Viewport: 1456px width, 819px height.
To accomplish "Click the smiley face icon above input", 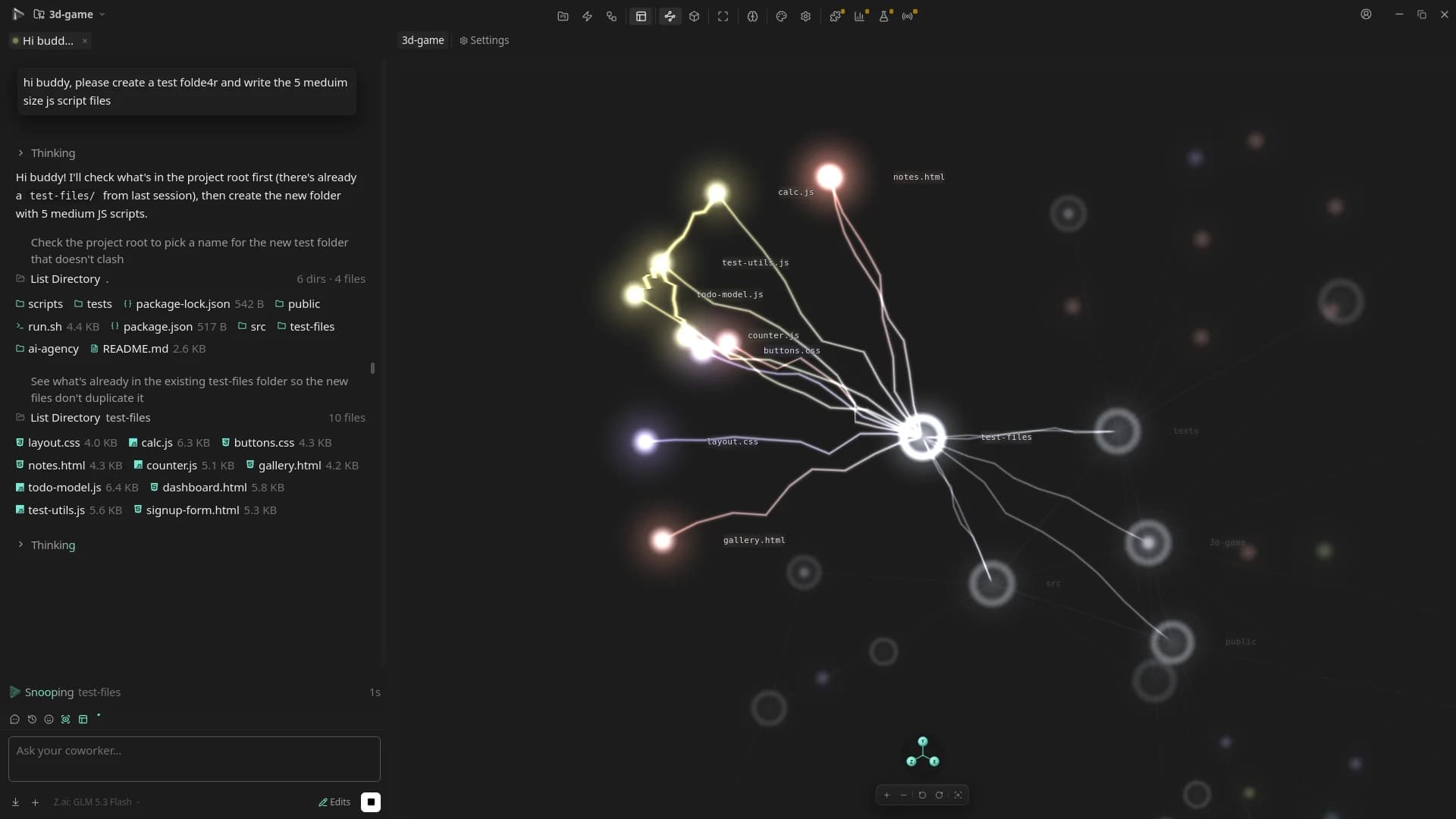I will pyautogui.click(x=49, y=719).
